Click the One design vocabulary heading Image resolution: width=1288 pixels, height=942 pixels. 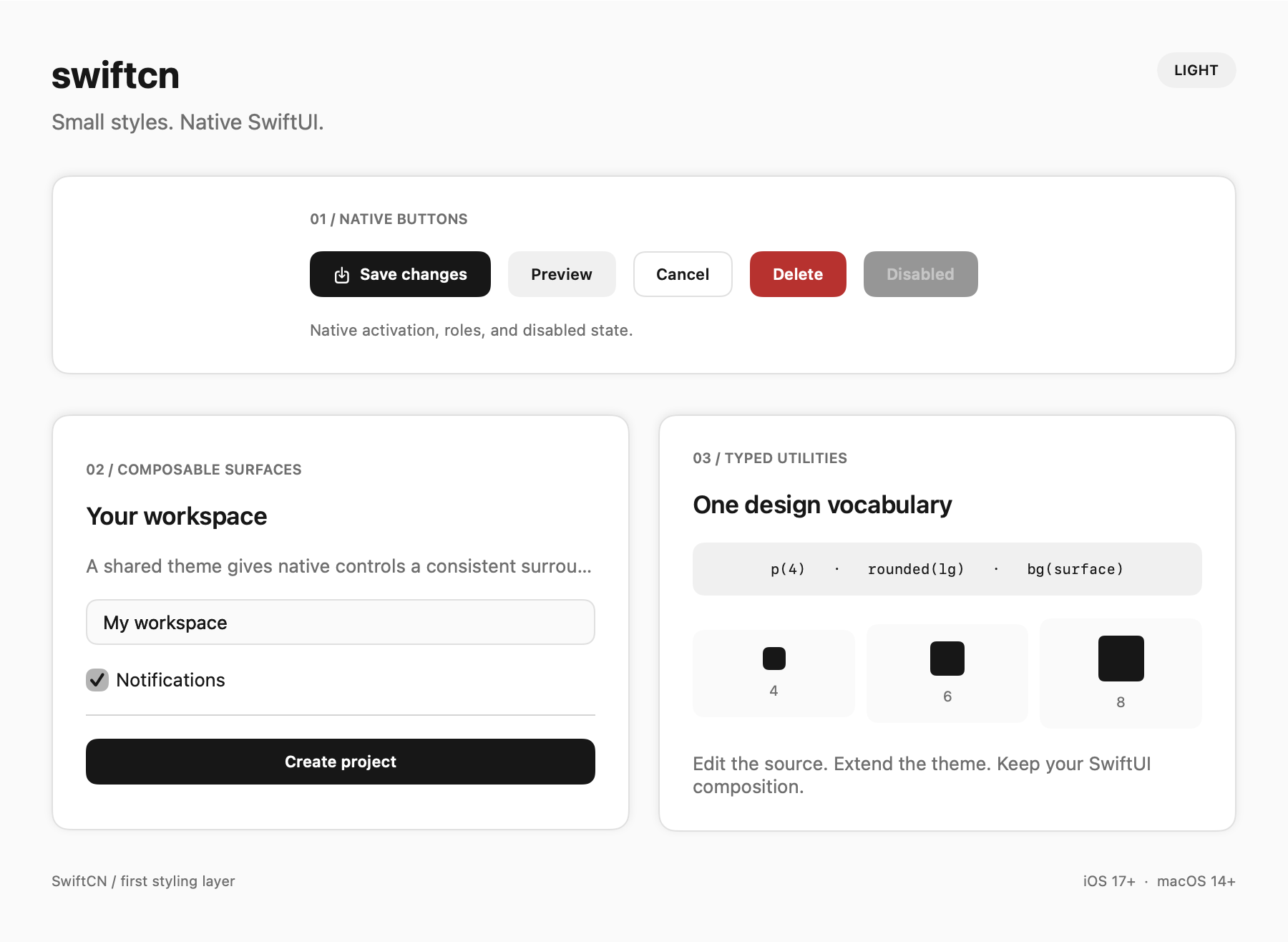pyautogui.click(x=822, y=505)
